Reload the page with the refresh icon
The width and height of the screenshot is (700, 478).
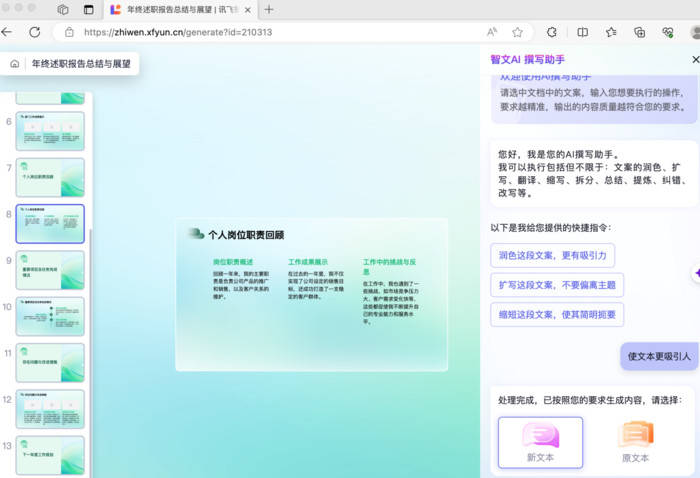35,32
